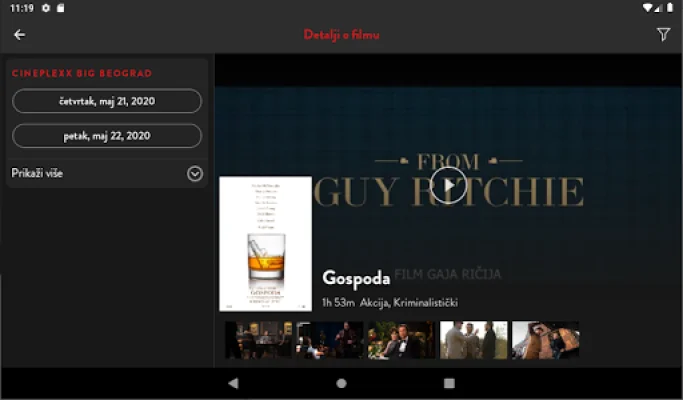The image size is (683, 400).
Task: Tap the Wi-Fi signal status icon
Action: [648, 8]
